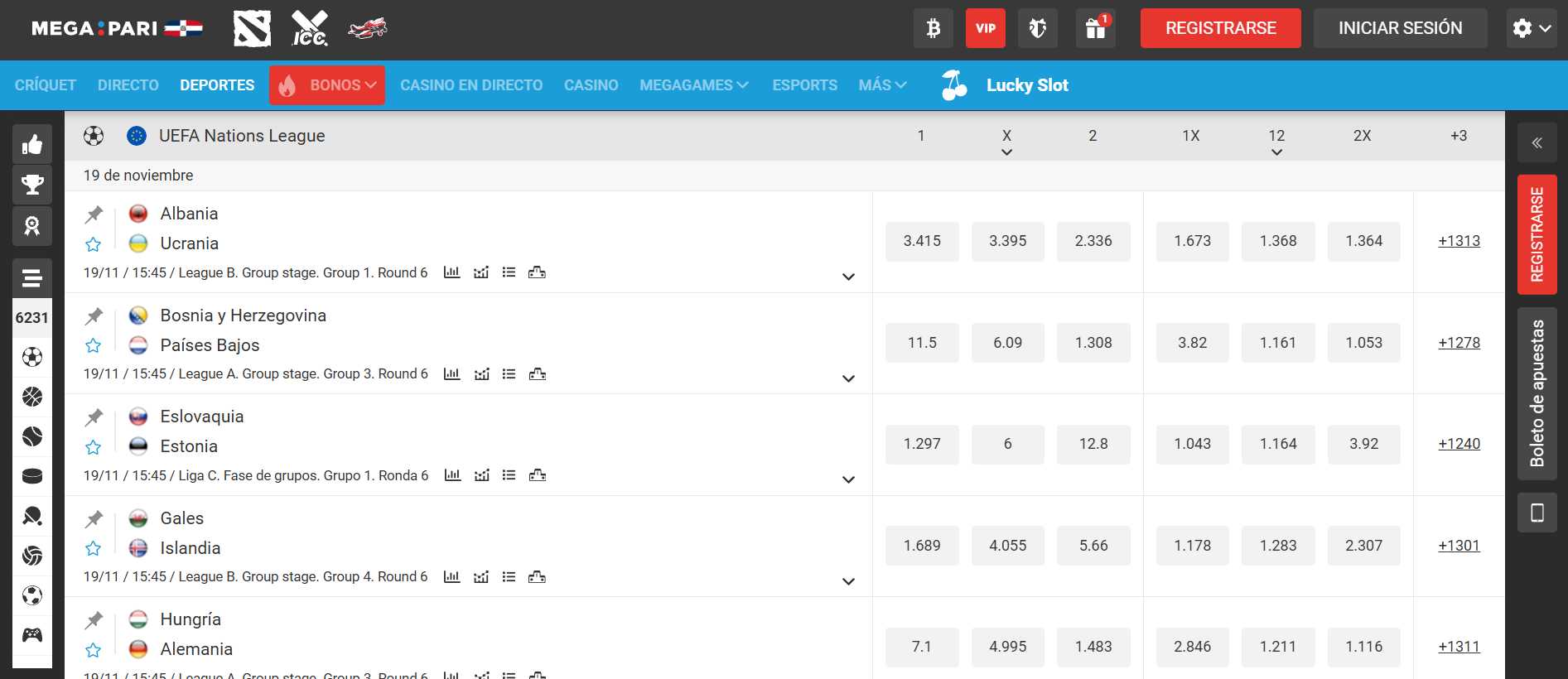1568x679 pixels.
Task: Click the INICIAR SESIÓN button
Action: click(x=1401, y=28)
